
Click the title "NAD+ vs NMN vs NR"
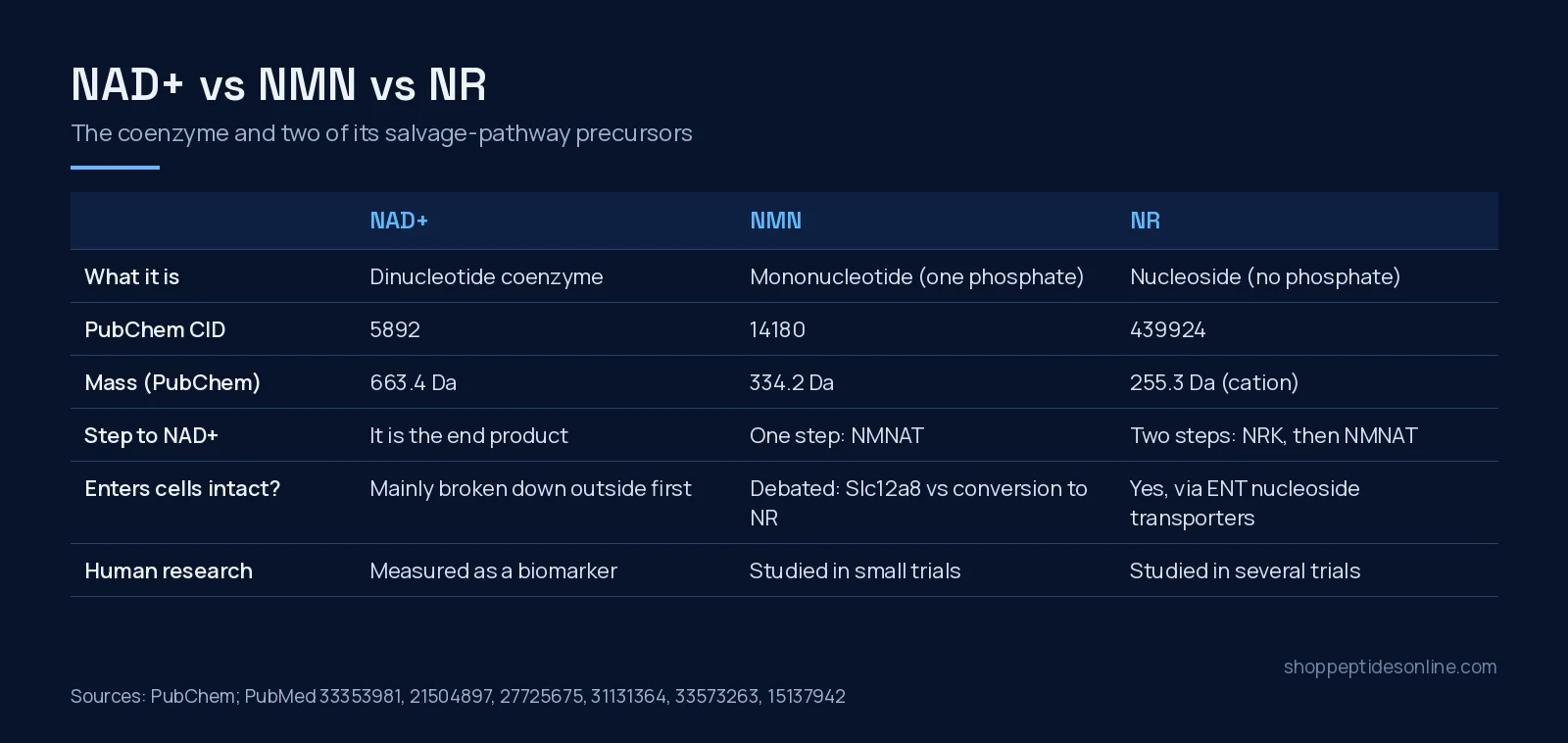click(x=278, y=85)
